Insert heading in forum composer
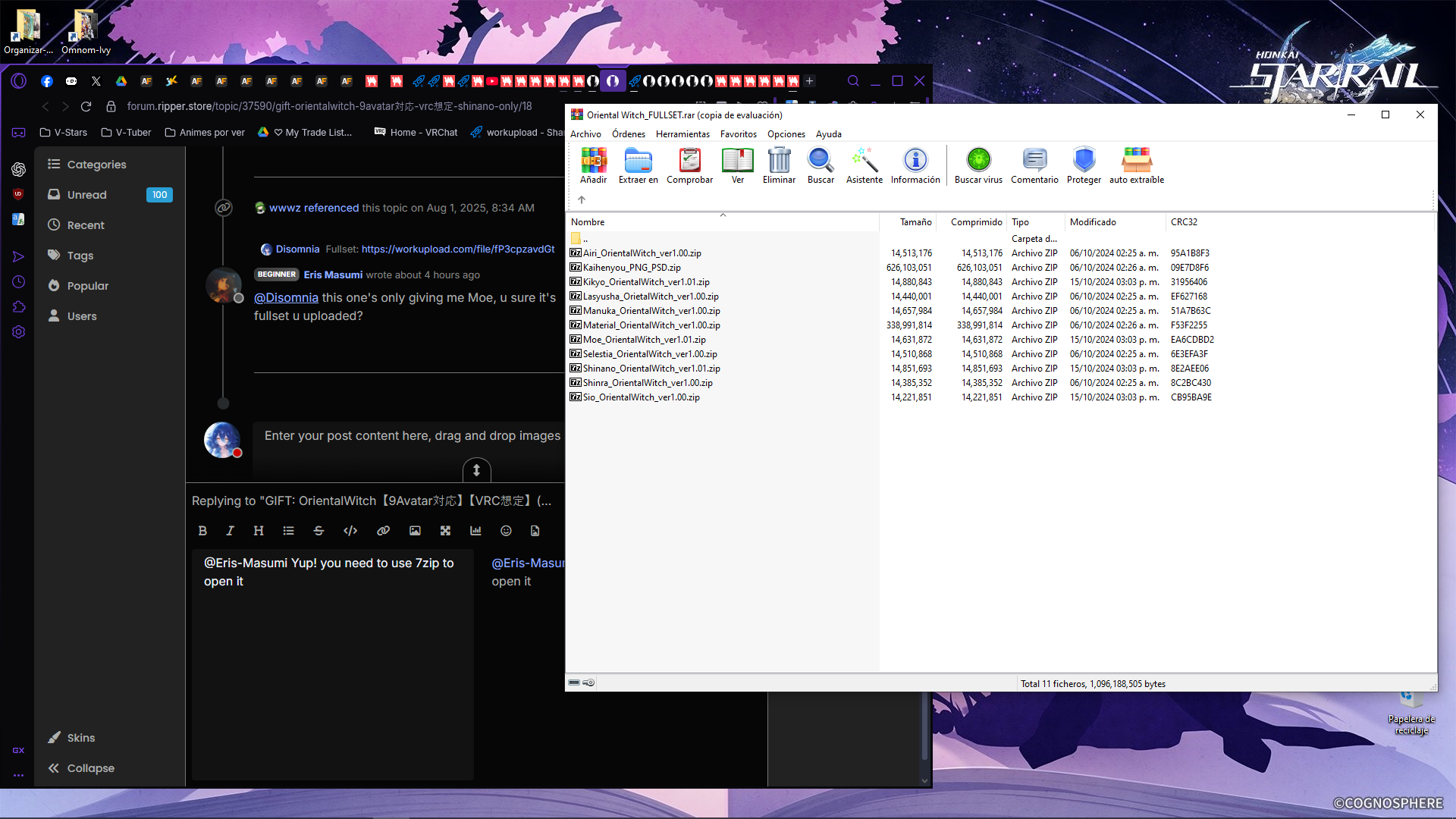1456x819 pixels. click(259, 531)
